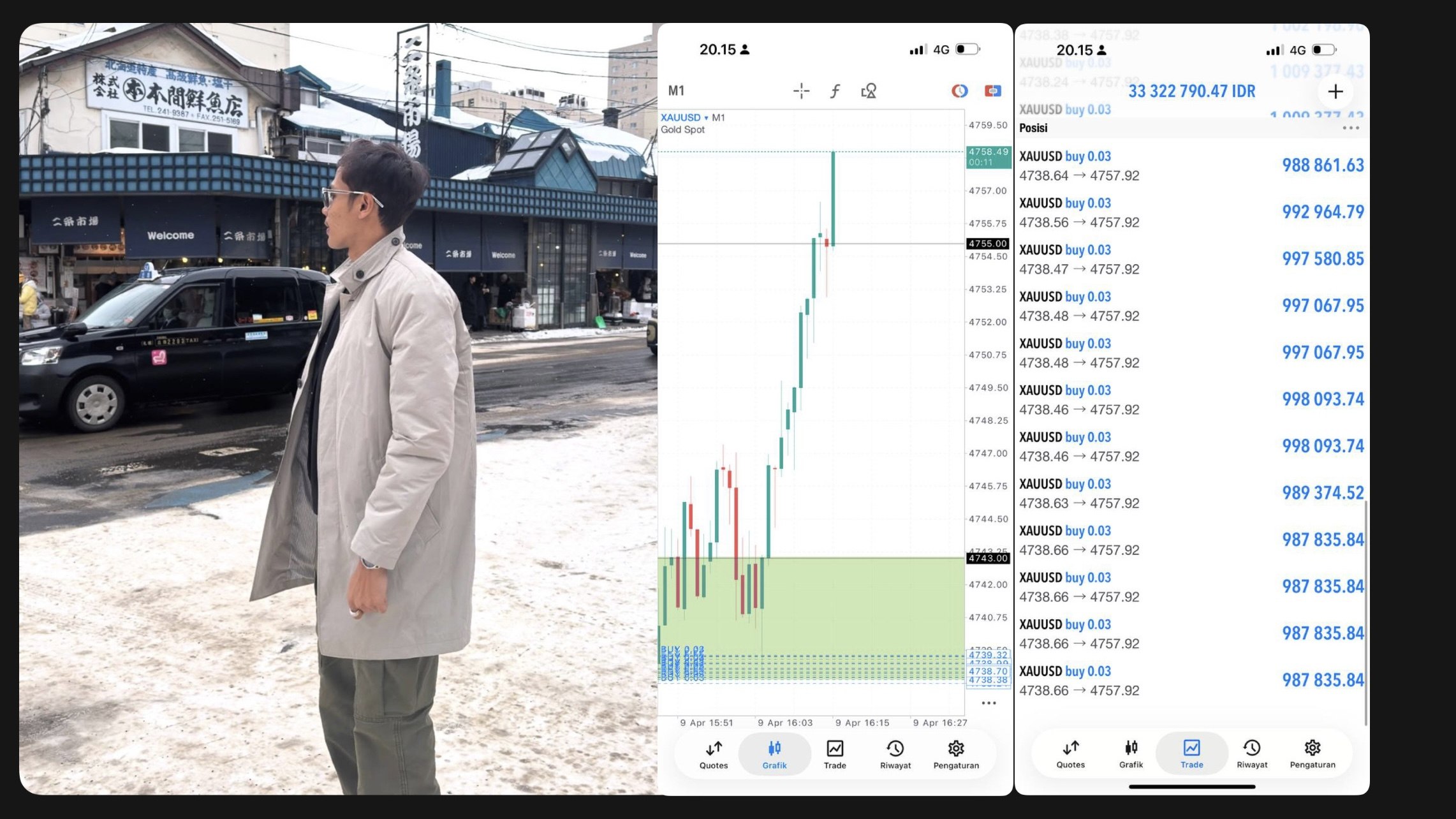Open the new order trade icon on chart
1456x819 pixels.
993,91
